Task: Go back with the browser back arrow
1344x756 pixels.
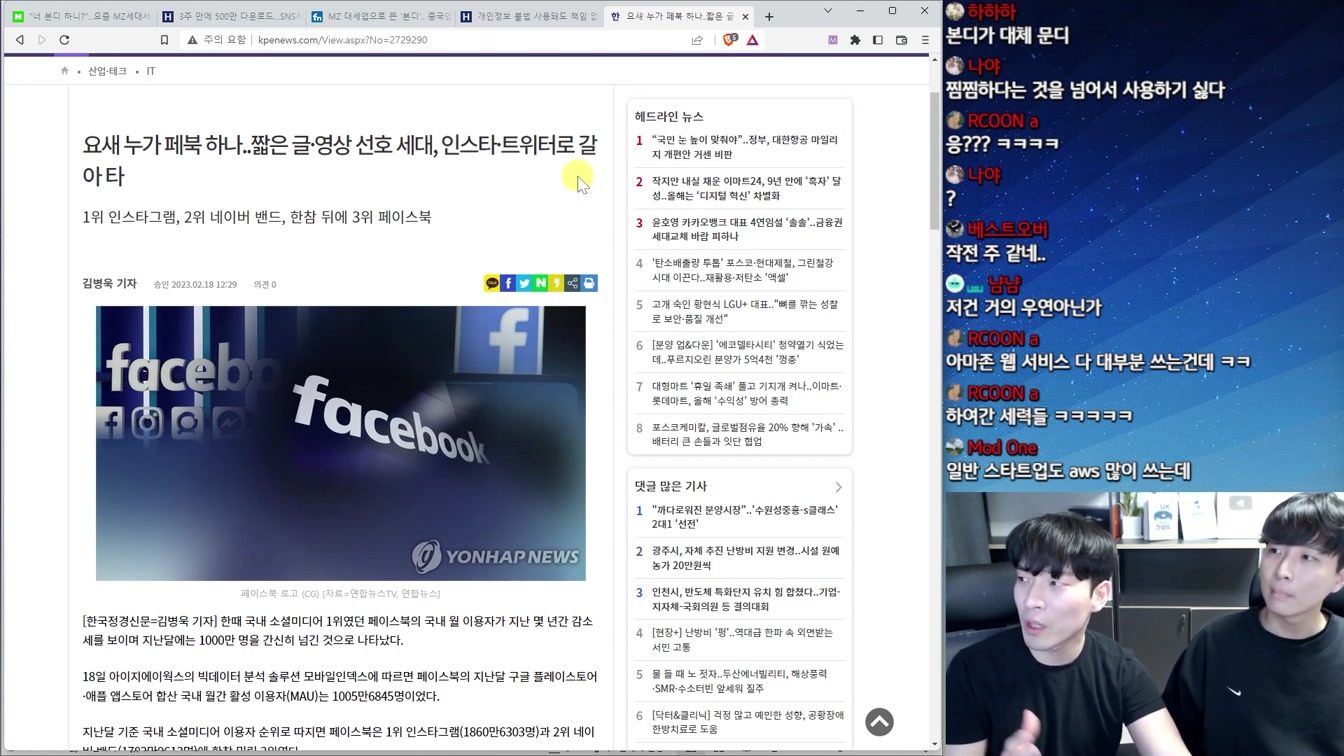Action: [20, 40]
